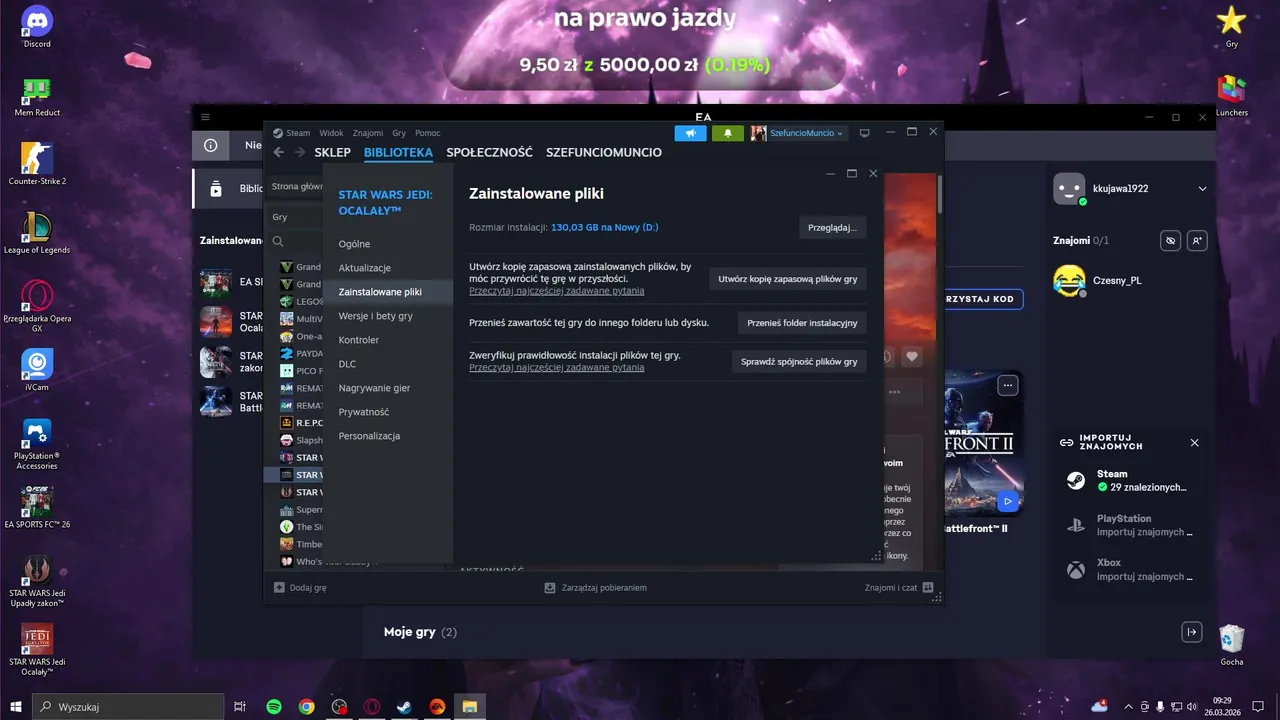This screenshot has height=720, width=1280.
Task: Open the Gry filter dropdown in Steam library
Action: (295, 217)
